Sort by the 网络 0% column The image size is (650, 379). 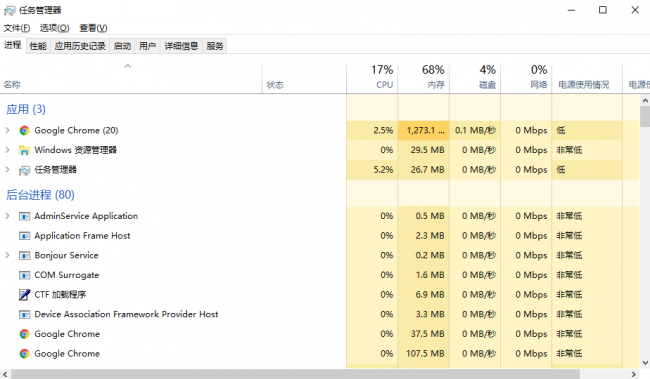click(x=526, y=78)
